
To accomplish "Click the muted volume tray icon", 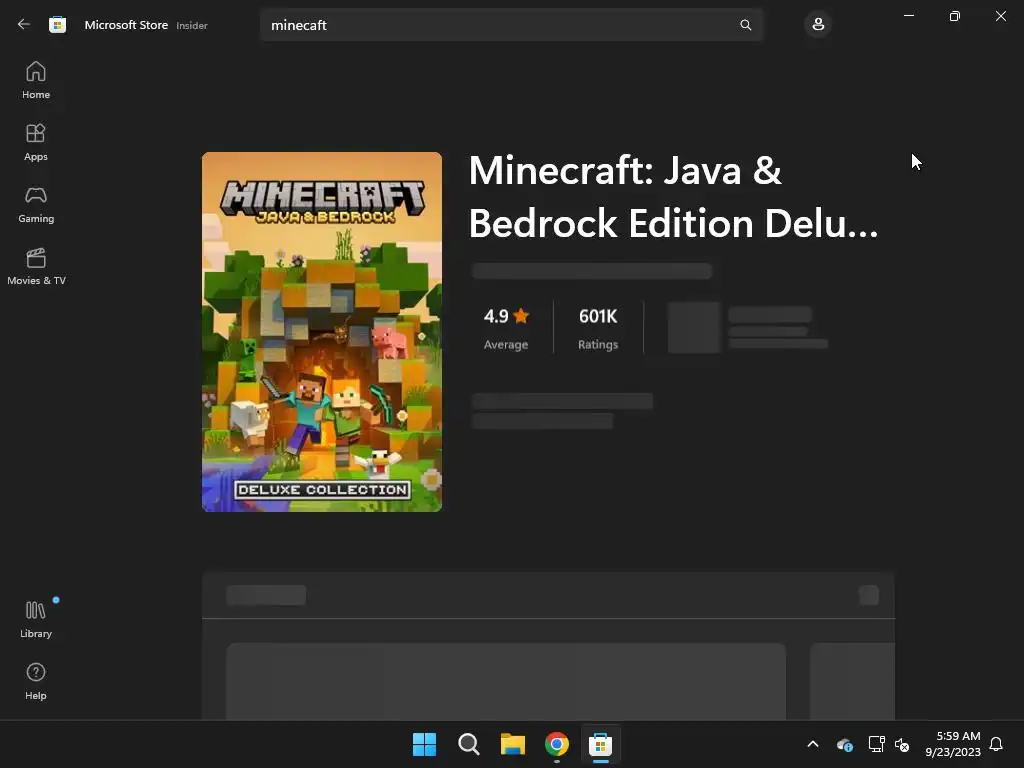I will [902, 744].
